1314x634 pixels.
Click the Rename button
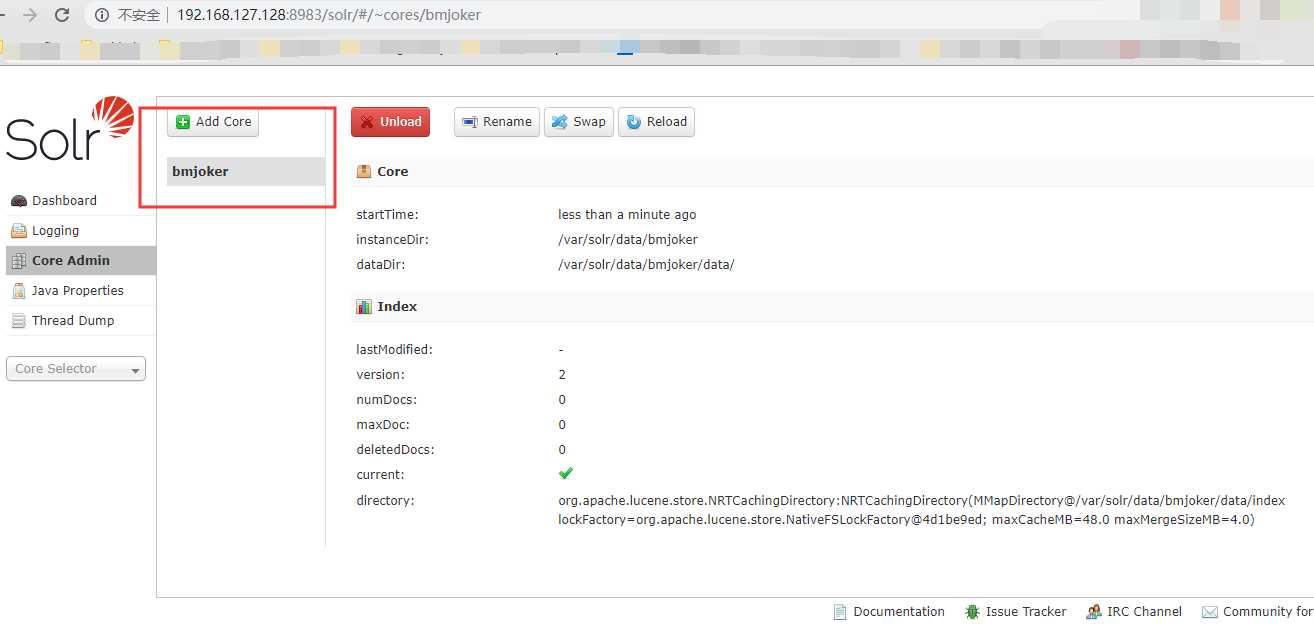(x=497, y=122)
